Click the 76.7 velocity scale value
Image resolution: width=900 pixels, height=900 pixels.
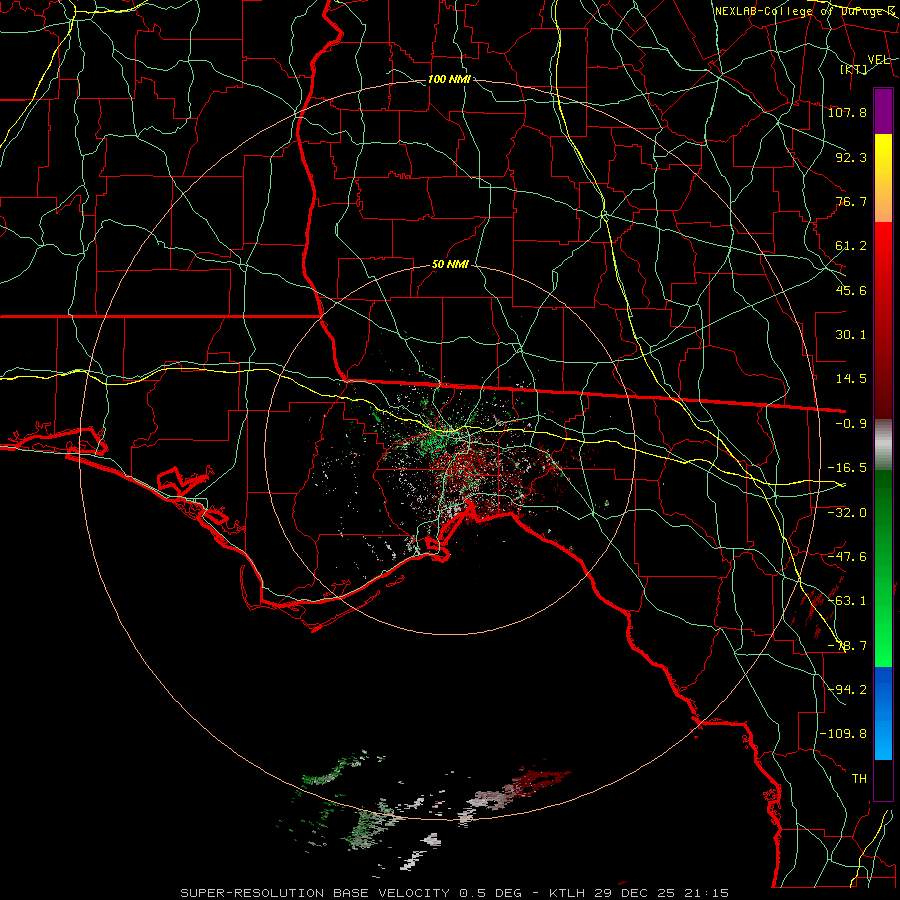coord(851,201)
